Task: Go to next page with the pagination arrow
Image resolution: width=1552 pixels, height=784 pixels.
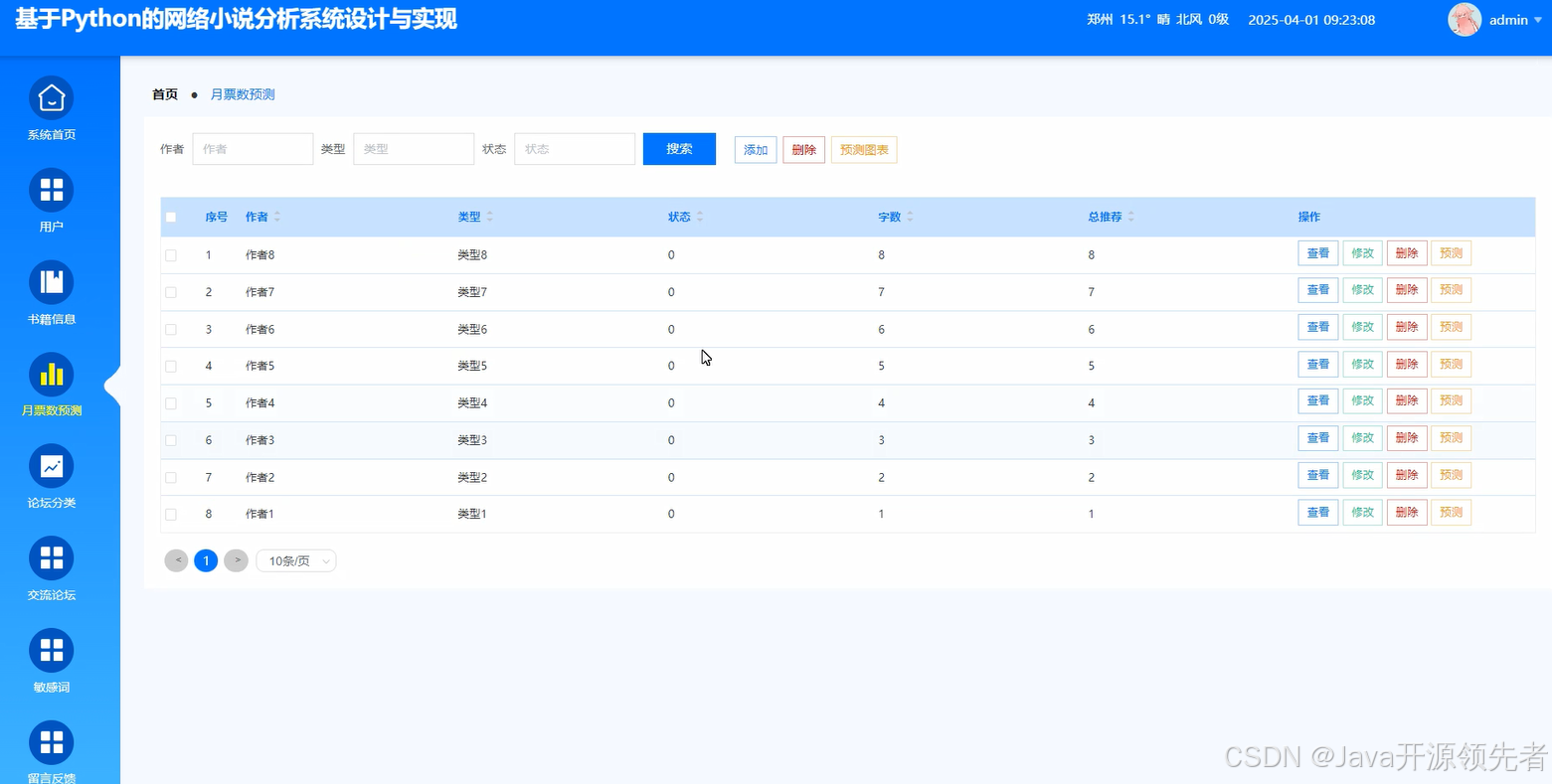Action: pos(236,560)
